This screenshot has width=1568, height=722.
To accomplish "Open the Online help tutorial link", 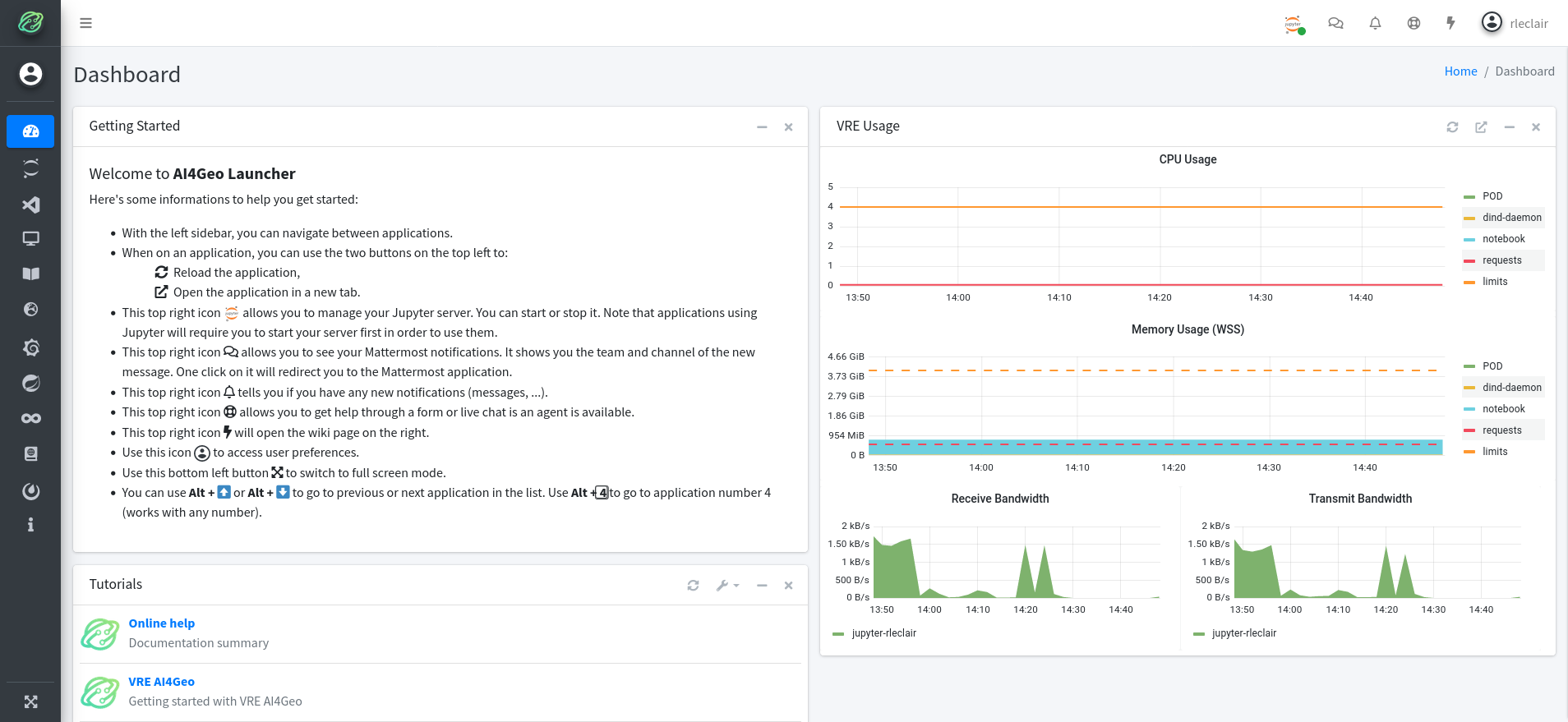I will coord(162,623).
